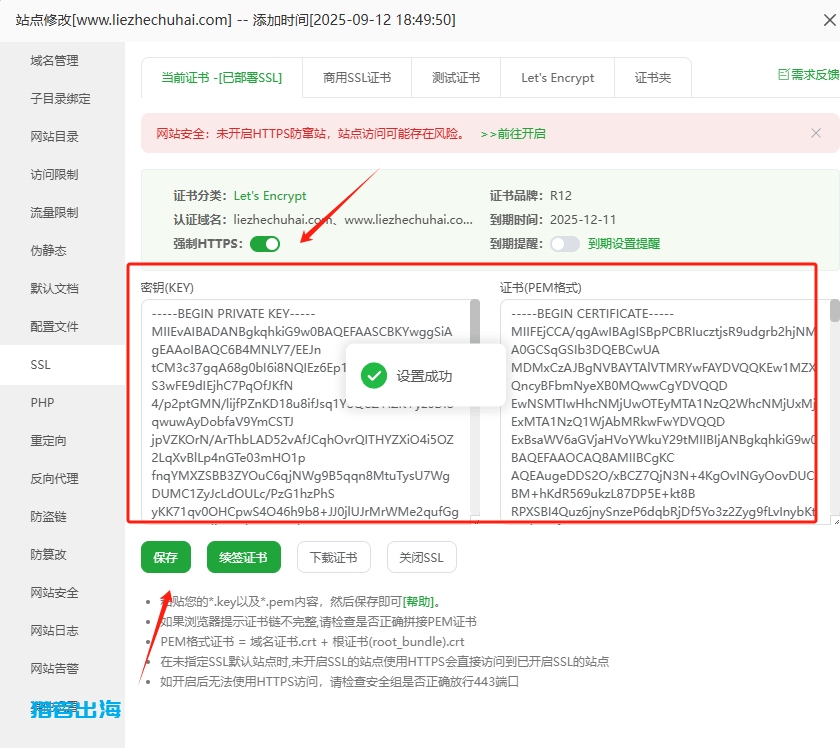Open 域名管理 in the sidebar
840x748 pixels.
[x=55, y=61]
